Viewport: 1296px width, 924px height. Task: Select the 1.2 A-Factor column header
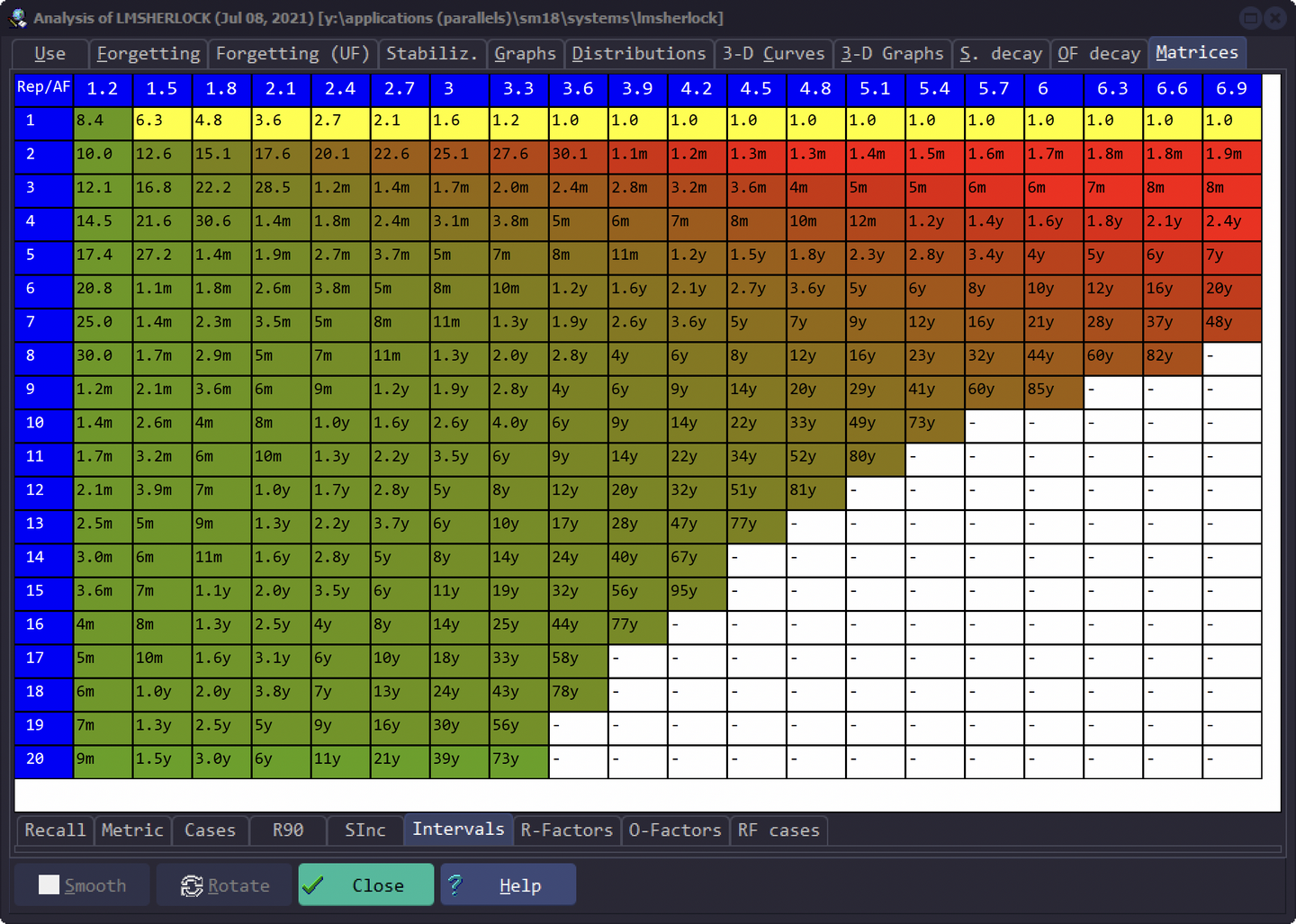point(103,89)
